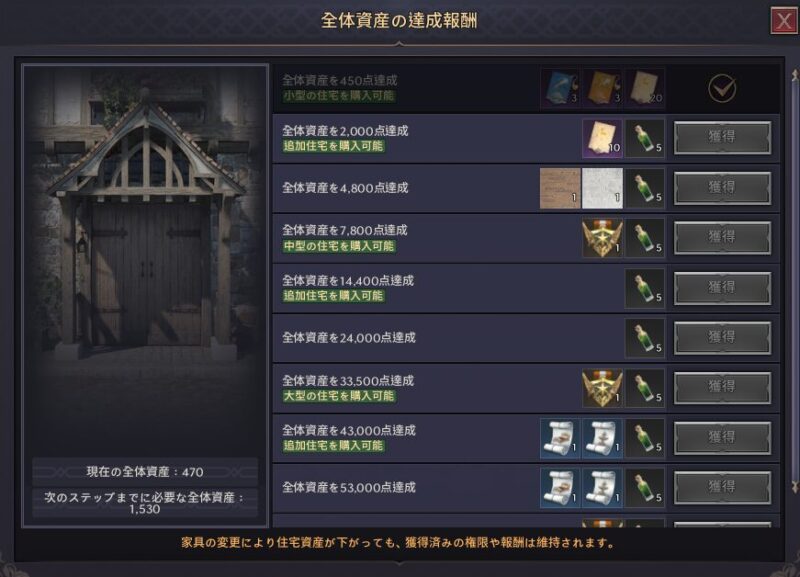Select the purple paper icon in 2,000-point row
This screenshot has height=577, width=800.
602,139
